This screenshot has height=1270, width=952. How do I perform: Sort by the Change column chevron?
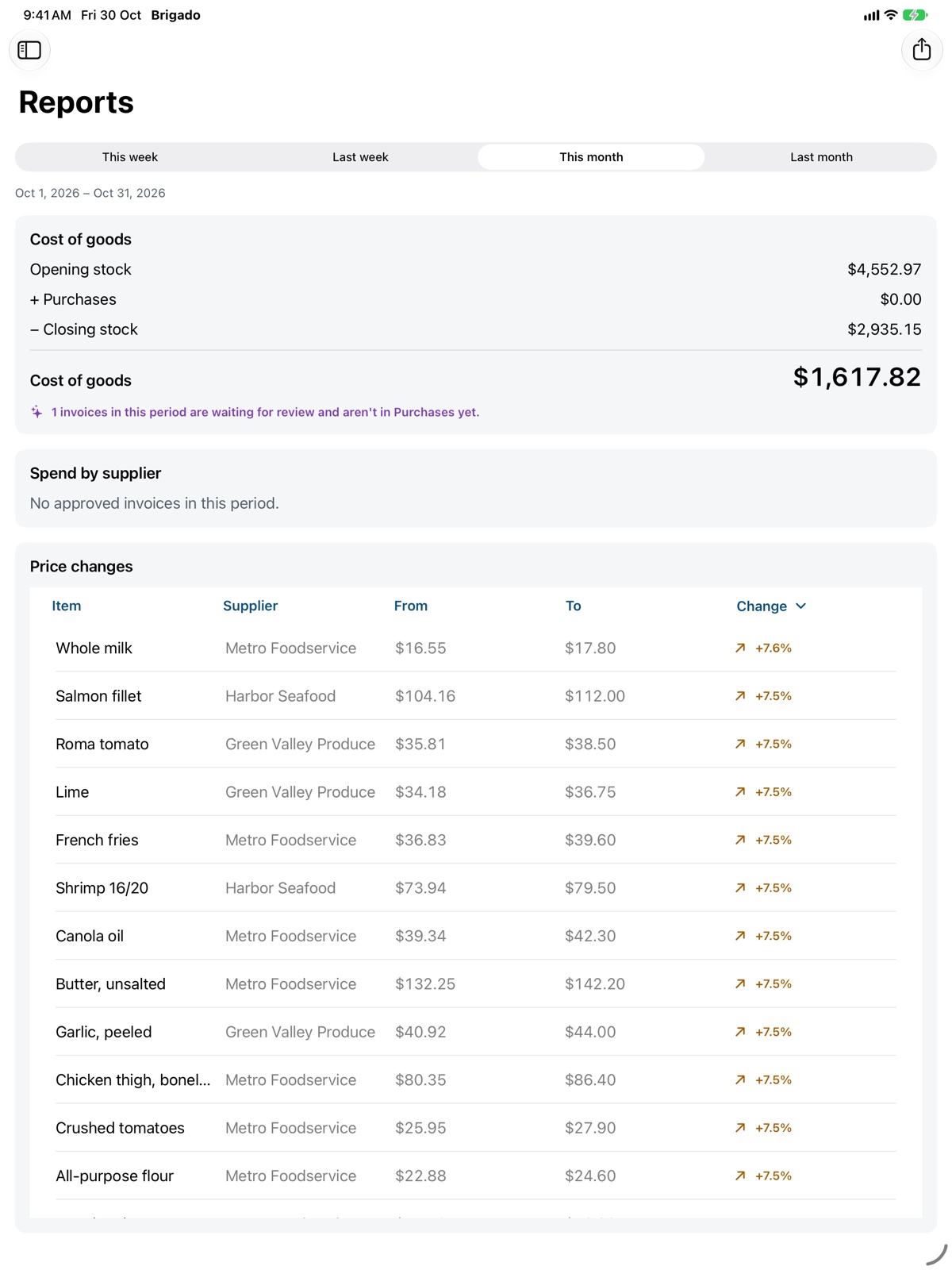point(801,606)
